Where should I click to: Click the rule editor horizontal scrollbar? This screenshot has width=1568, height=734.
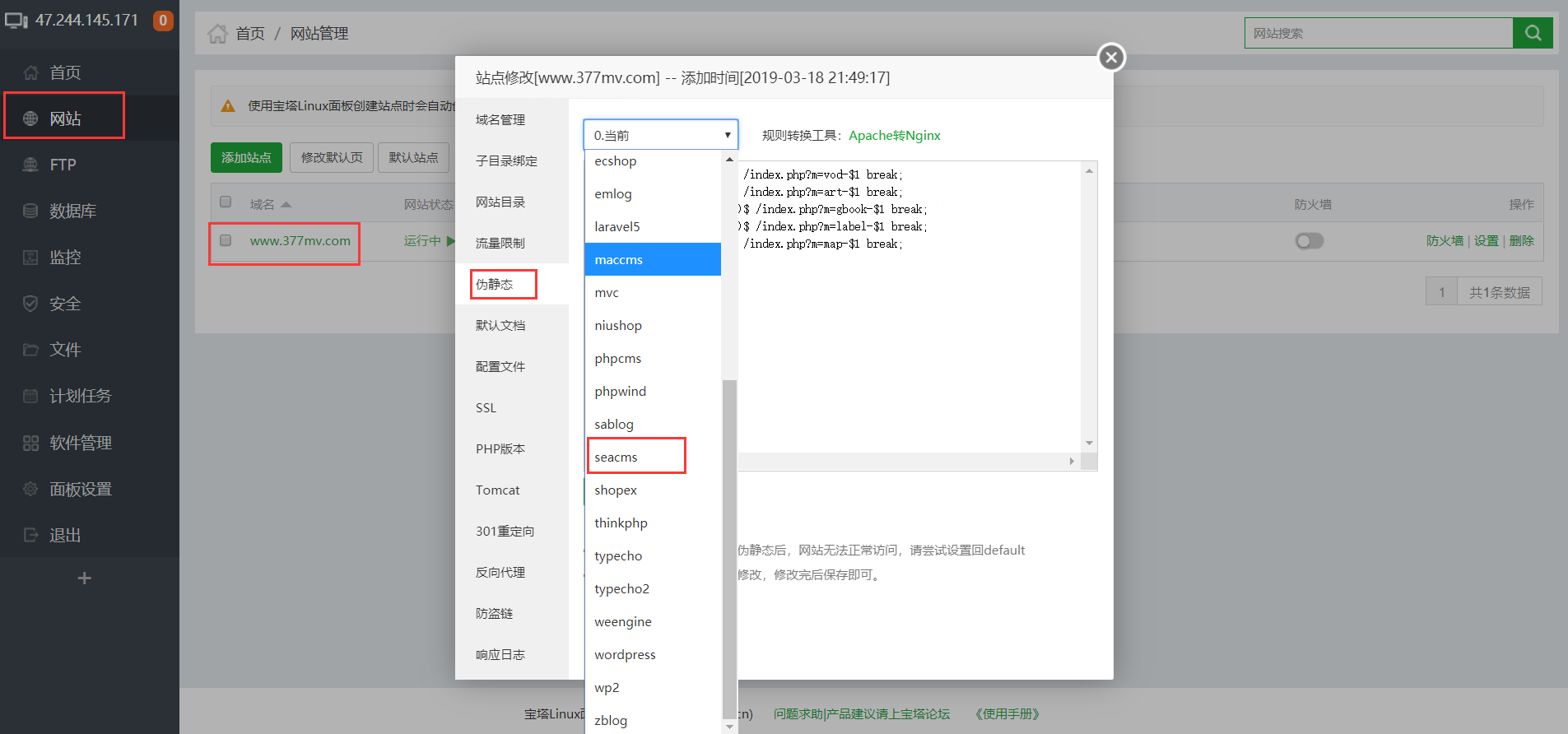pyautogui.click(x=909, y=461)
